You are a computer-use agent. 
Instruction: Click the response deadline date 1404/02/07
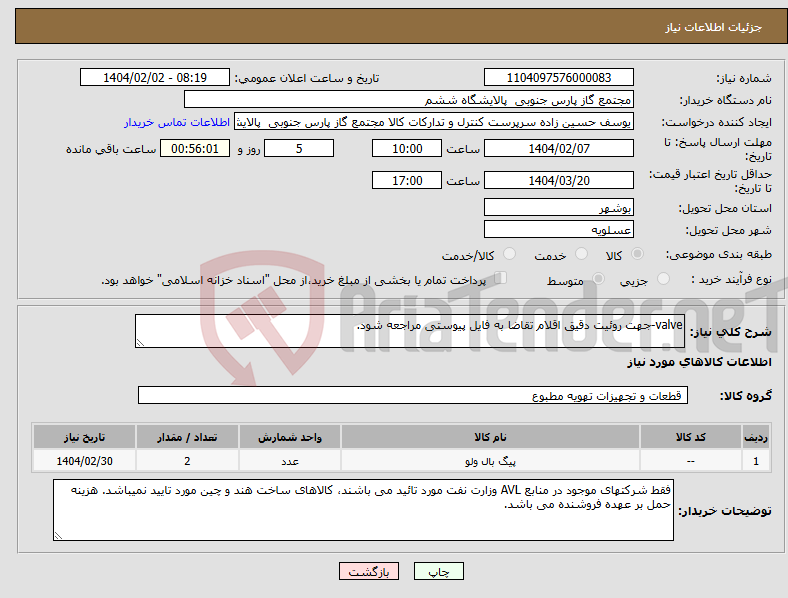click(559, 149)
